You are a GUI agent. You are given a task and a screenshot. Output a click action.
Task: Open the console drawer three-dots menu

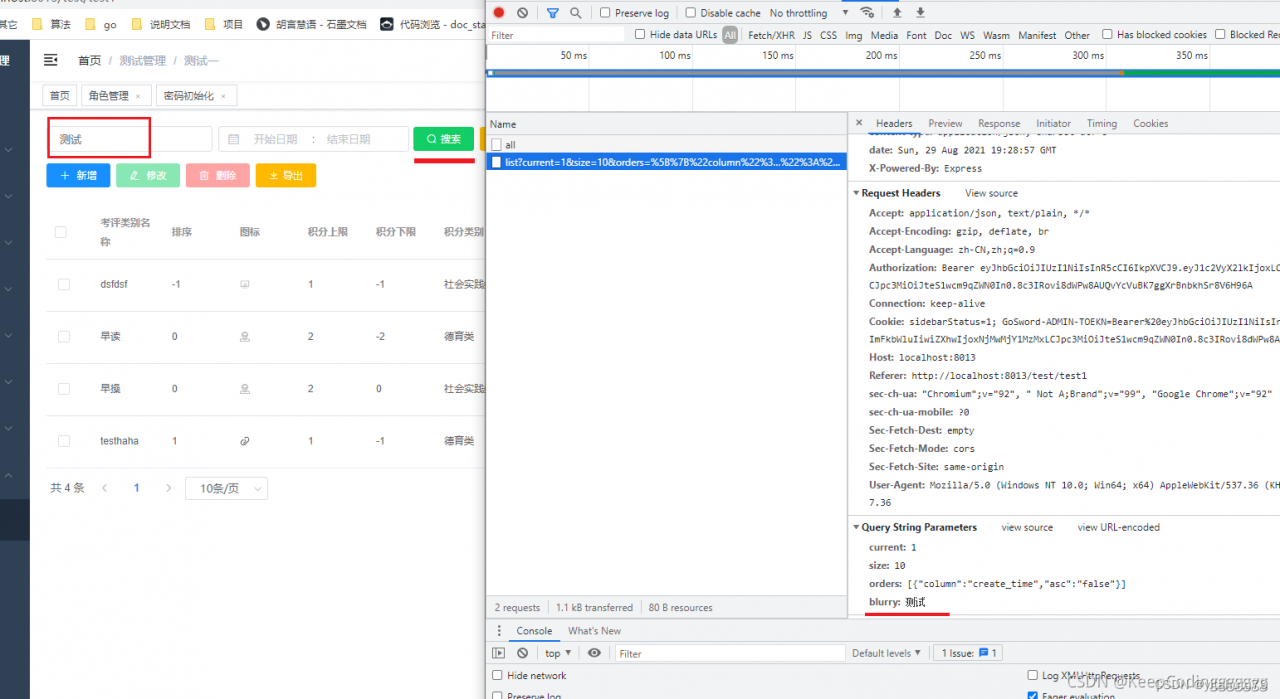click(x=498, y=631)
